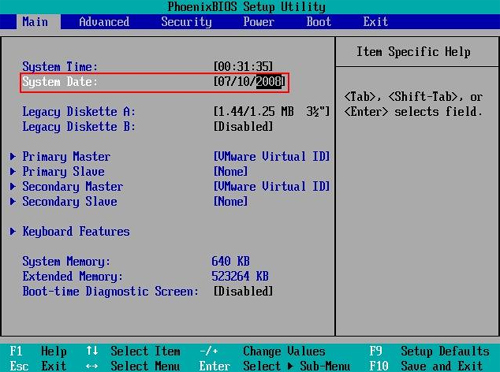Expand the Secondary Slave arrow
Screen dimensions: 500x372
click(13, 201)
